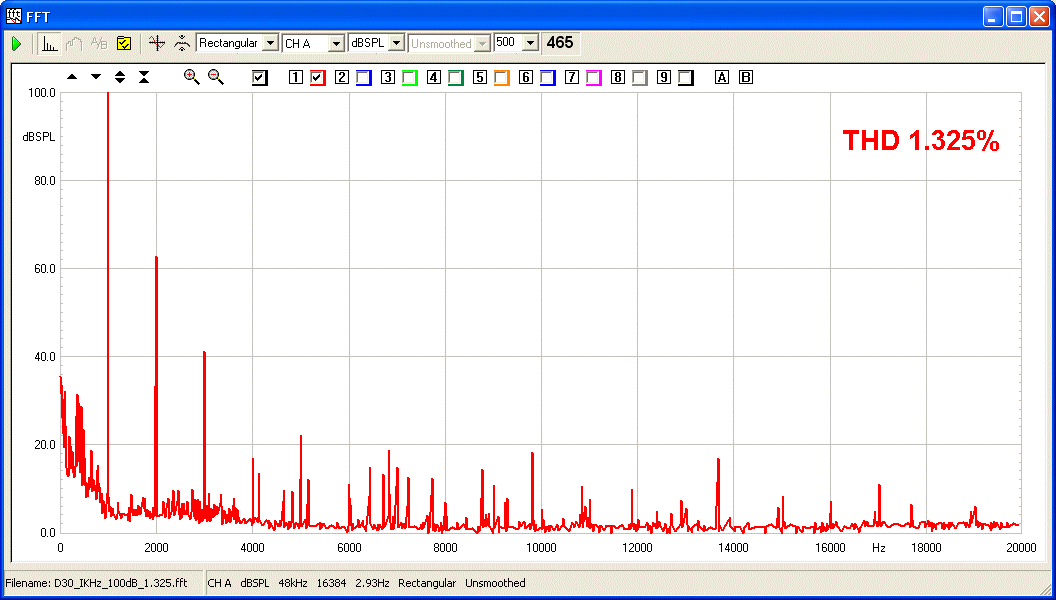Click the dBSPL axis label on the graph

pos(38,137)
